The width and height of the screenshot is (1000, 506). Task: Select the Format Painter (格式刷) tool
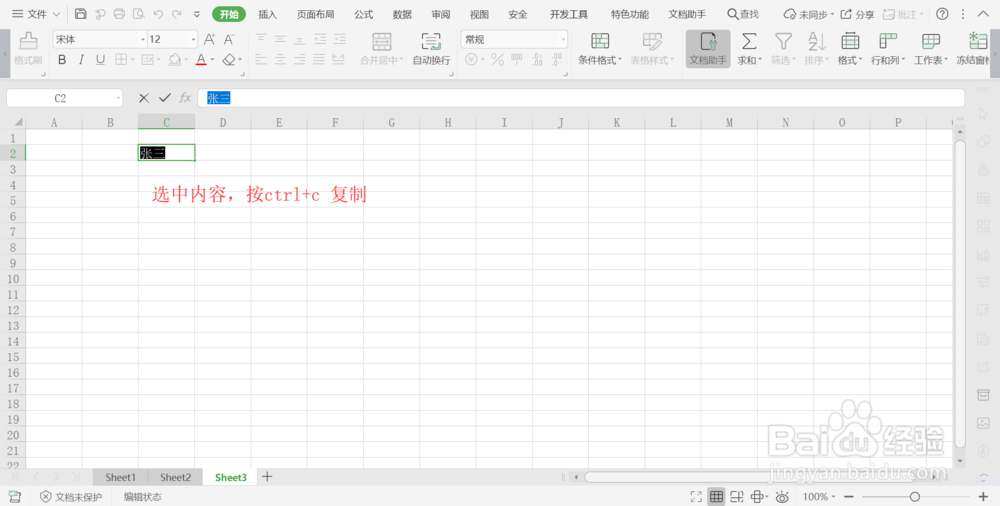(28, 49)
